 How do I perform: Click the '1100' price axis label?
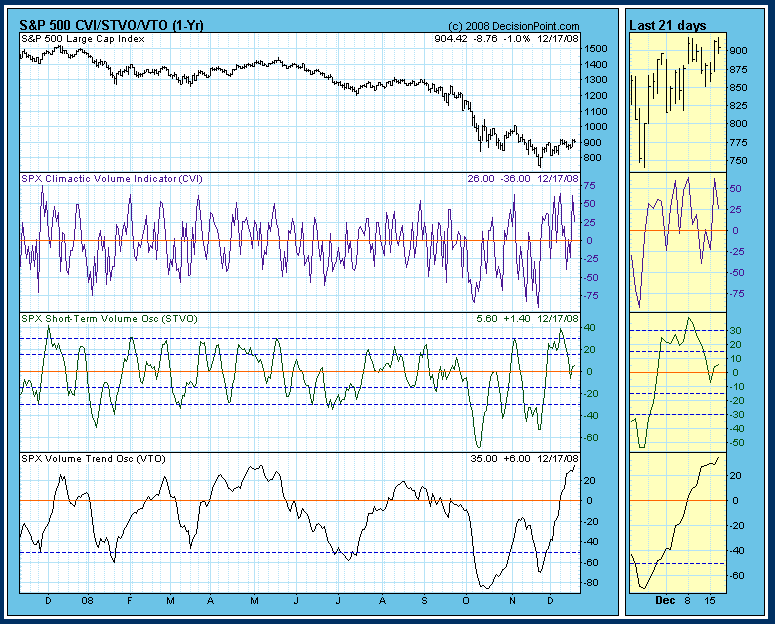595,111
